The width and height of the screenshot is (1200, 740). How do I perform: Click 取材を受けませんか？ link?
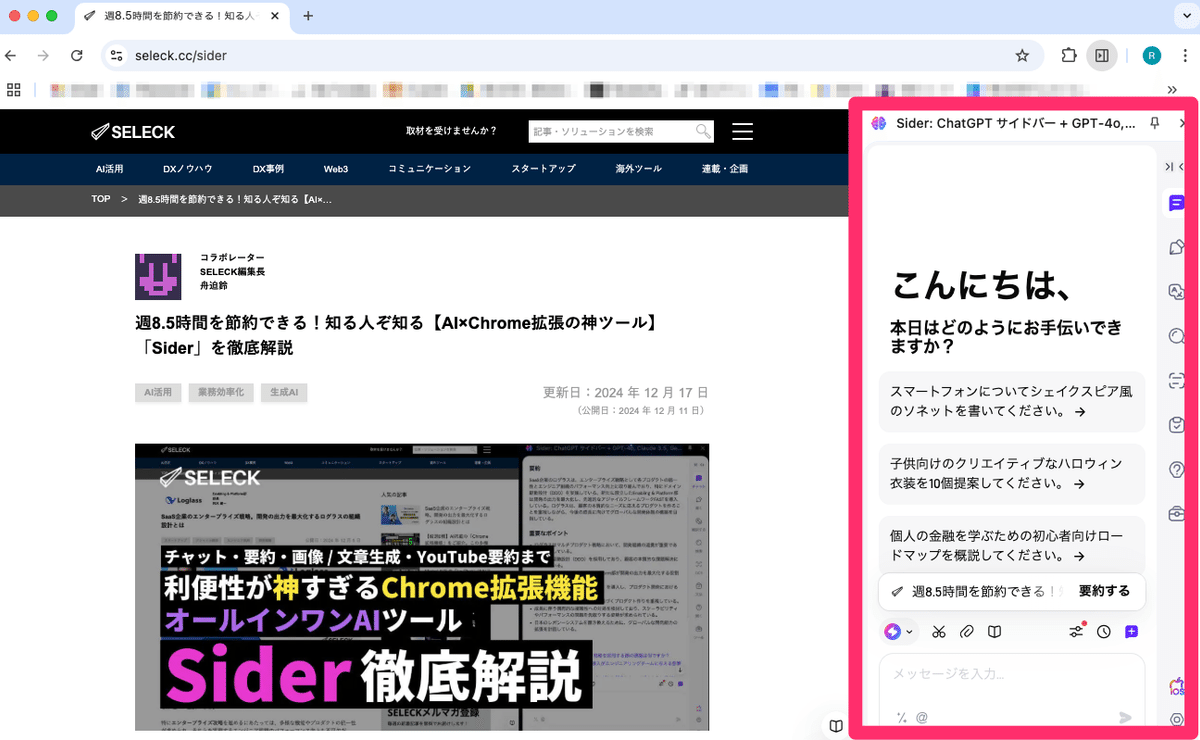(x=451, y=131)
